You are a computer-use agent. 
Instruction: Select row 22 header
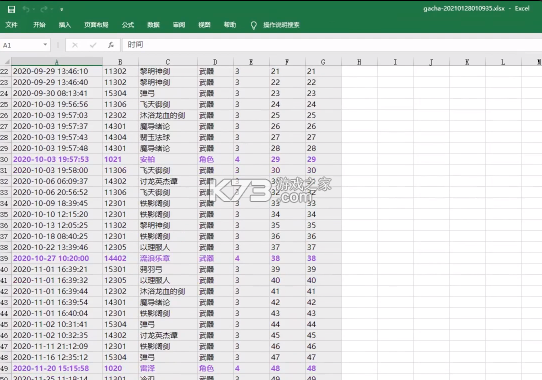[x=5, y=71]
